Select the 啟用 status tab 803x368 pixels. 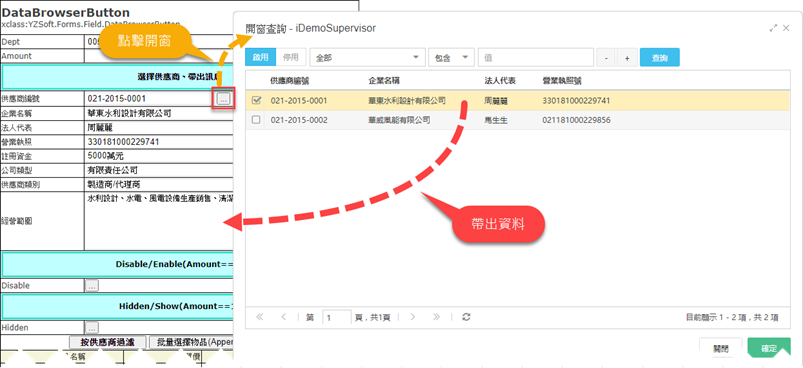click(x=261, y=57)
